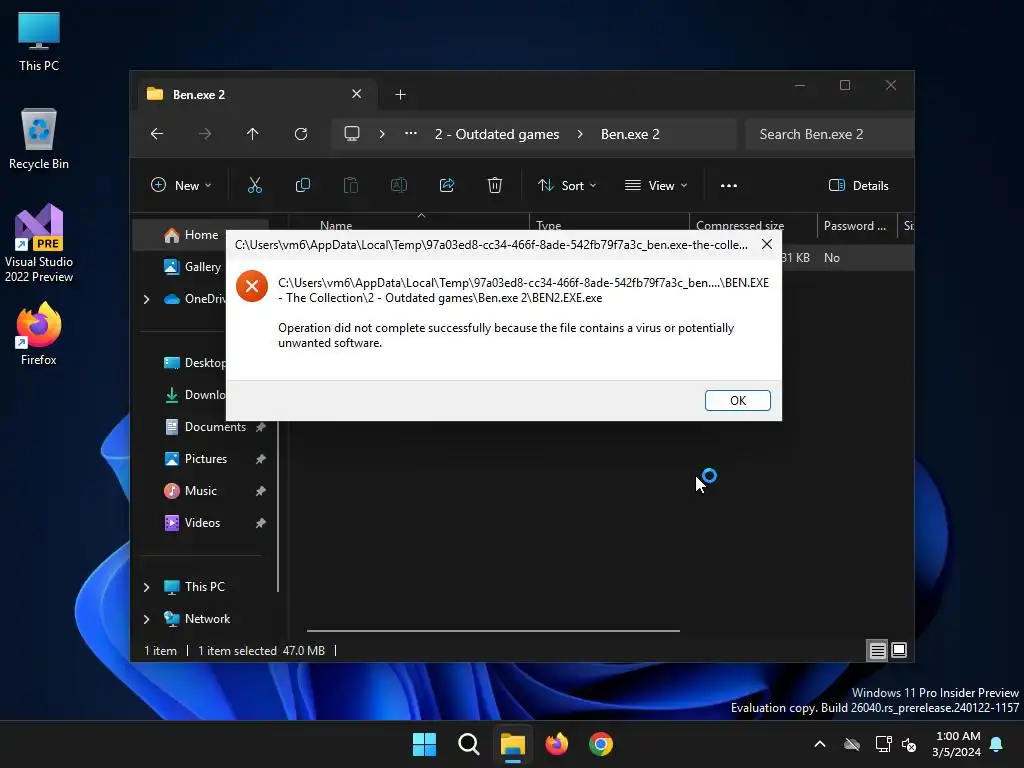Go up one folder level

pos(253,134)
